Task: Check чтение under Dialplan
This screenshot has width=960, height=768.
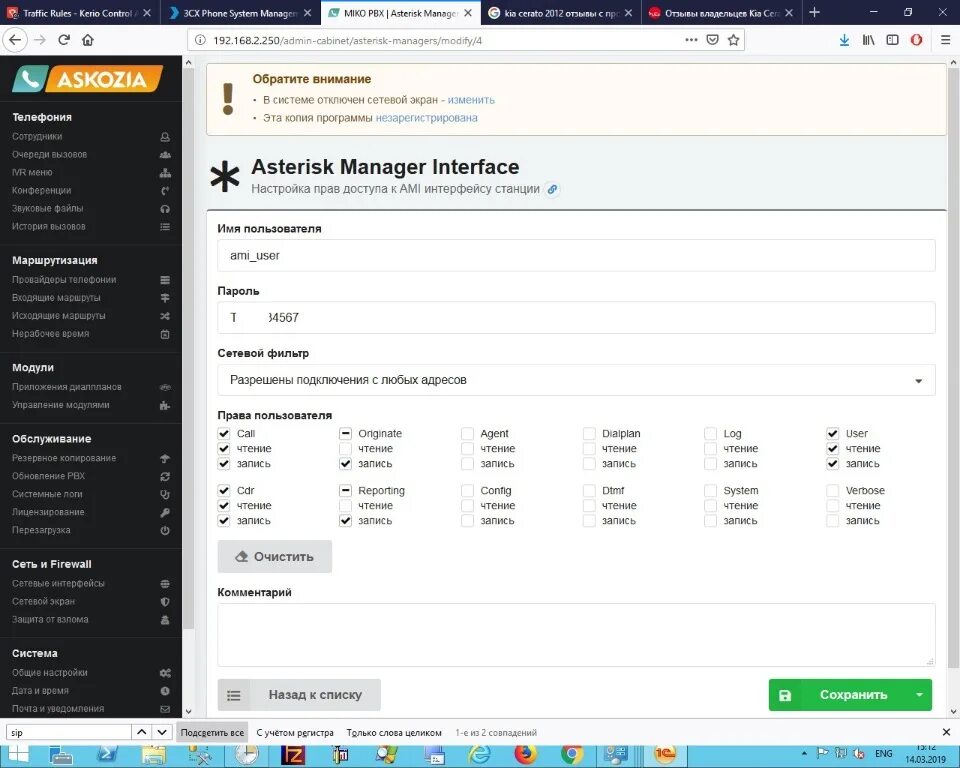Action: pyautogui.click(x=589, y=449)
